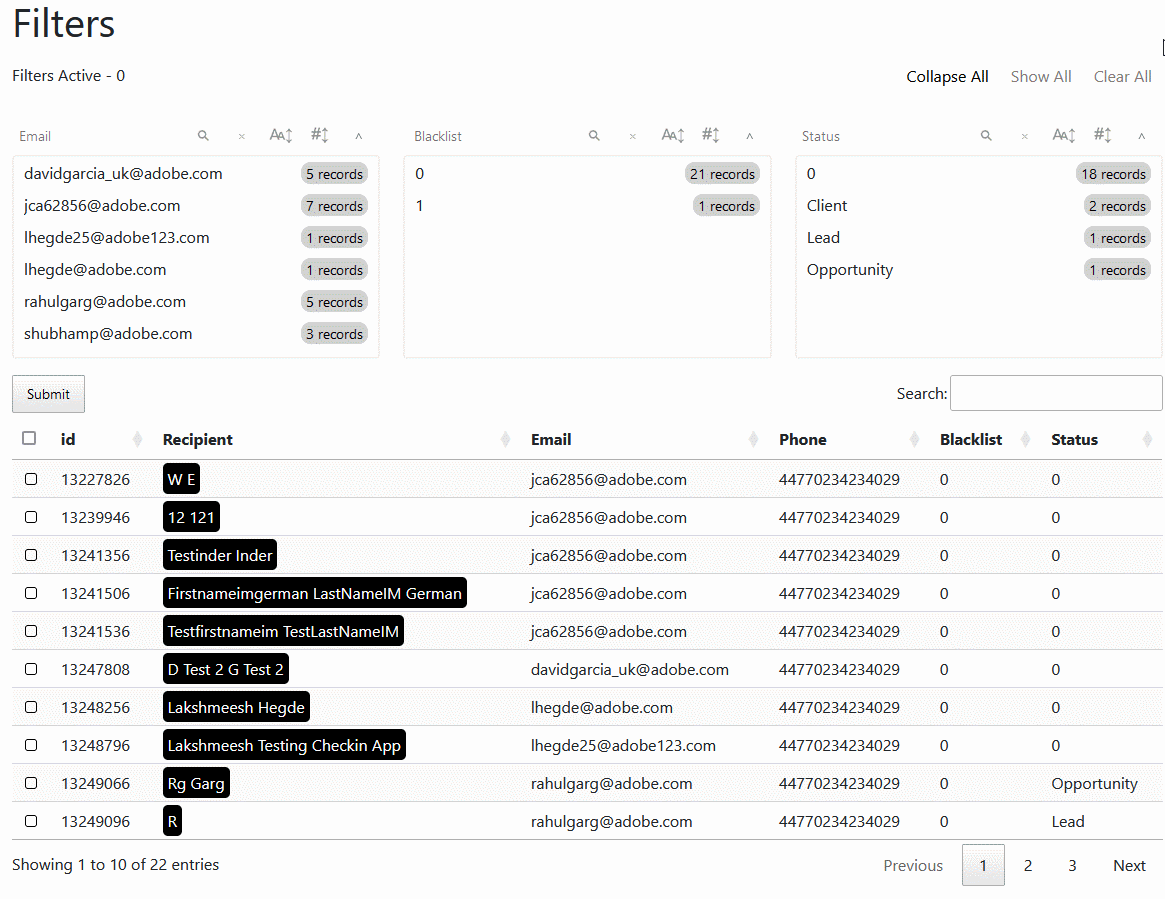Select Blacklist value 1 with 1 records

(x=587, y=206)
